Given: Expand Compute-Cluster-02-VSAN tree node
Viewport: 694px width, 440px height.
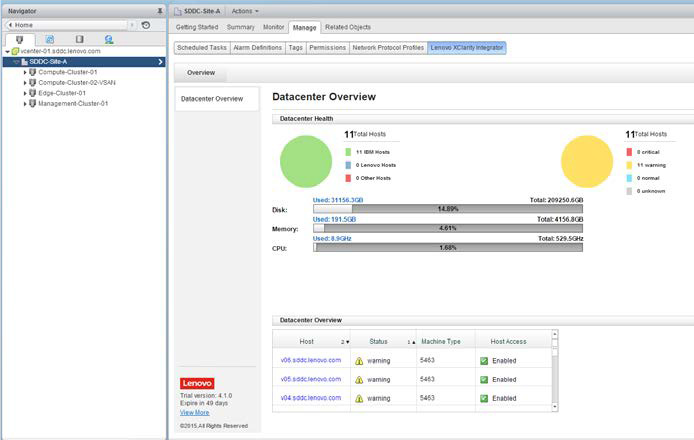Looking at the screenshot, I should click(x=25, y=83).
